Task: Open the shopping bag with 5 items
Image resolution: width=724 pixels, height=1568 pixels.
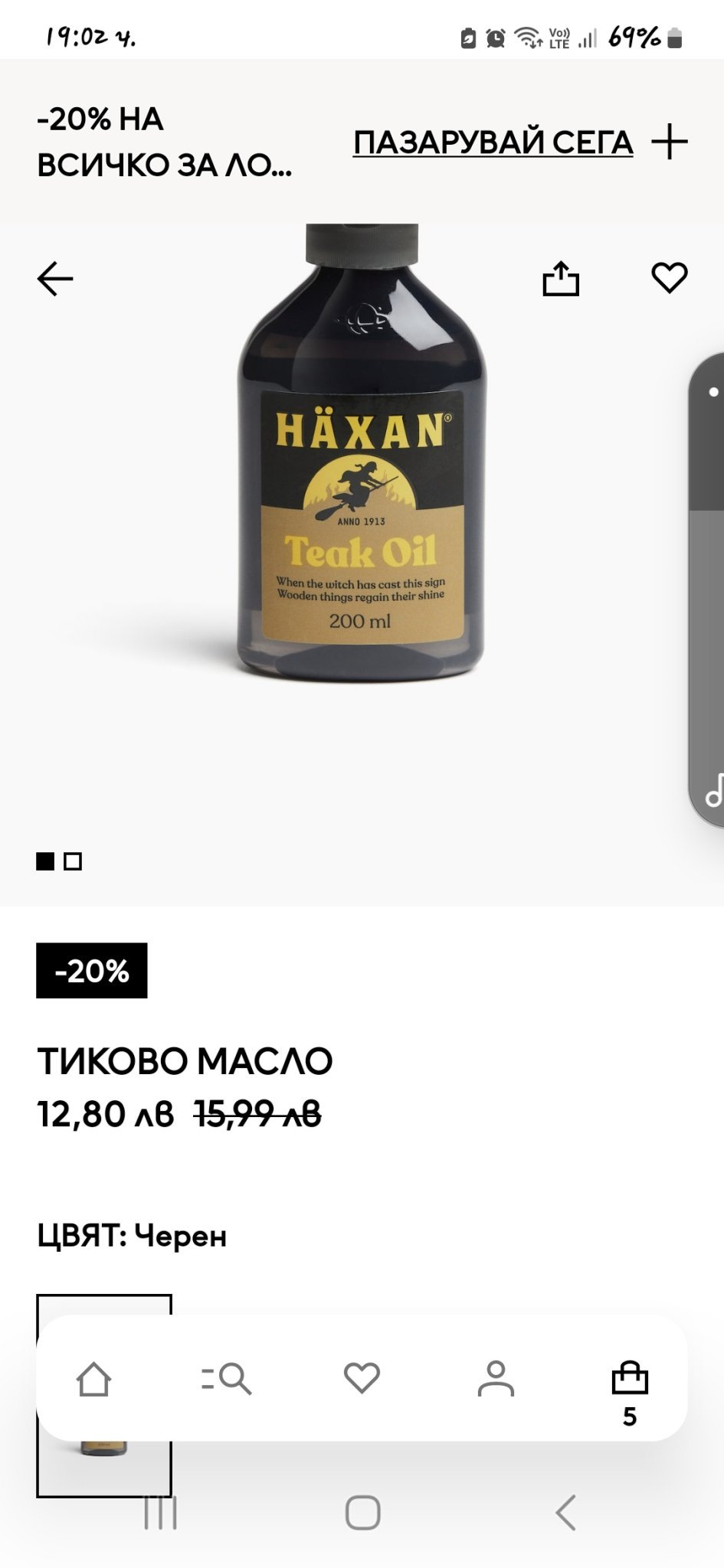Action: click(x=630, y=1393)
